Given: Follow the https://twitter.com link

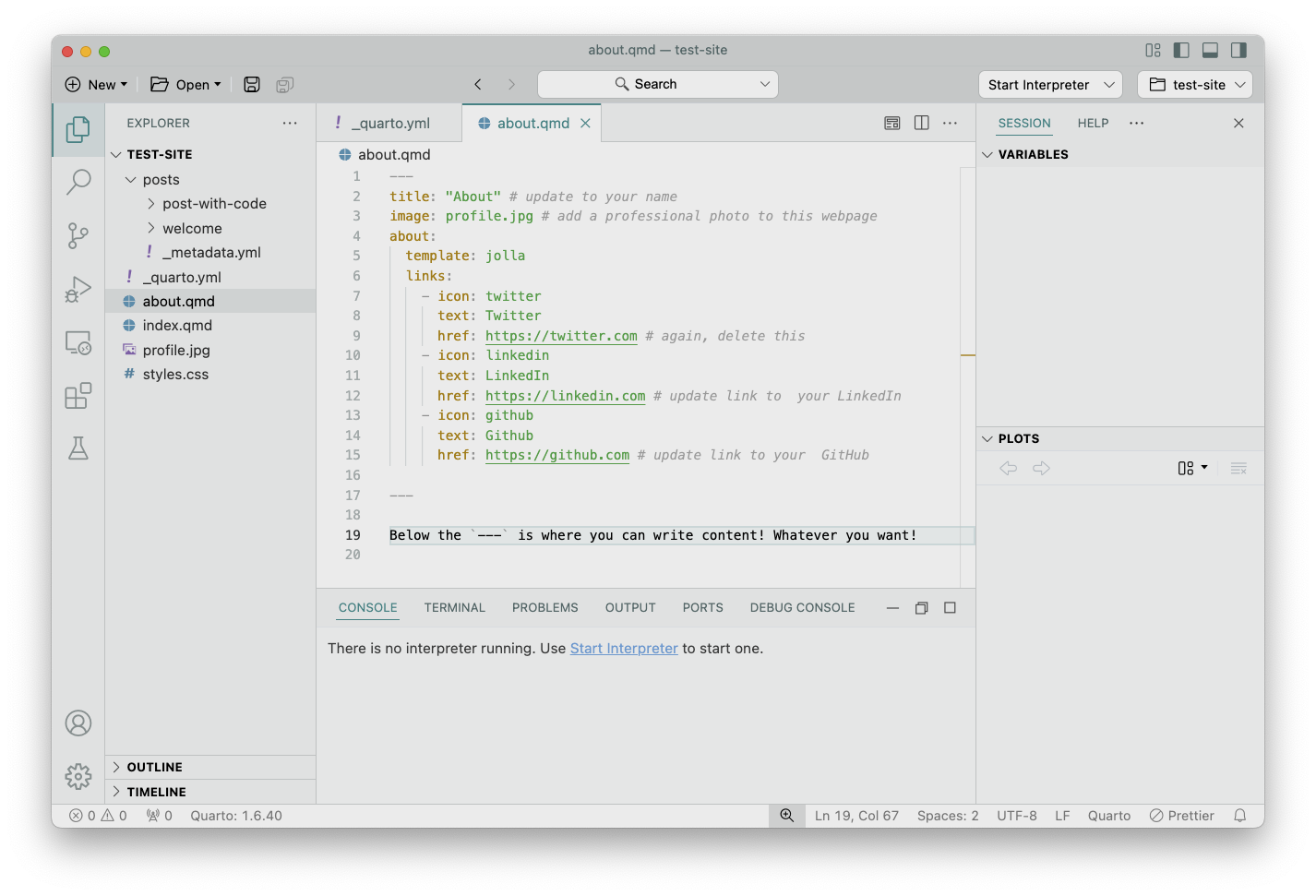Looking at the screenshot, I should pos(561,336).
